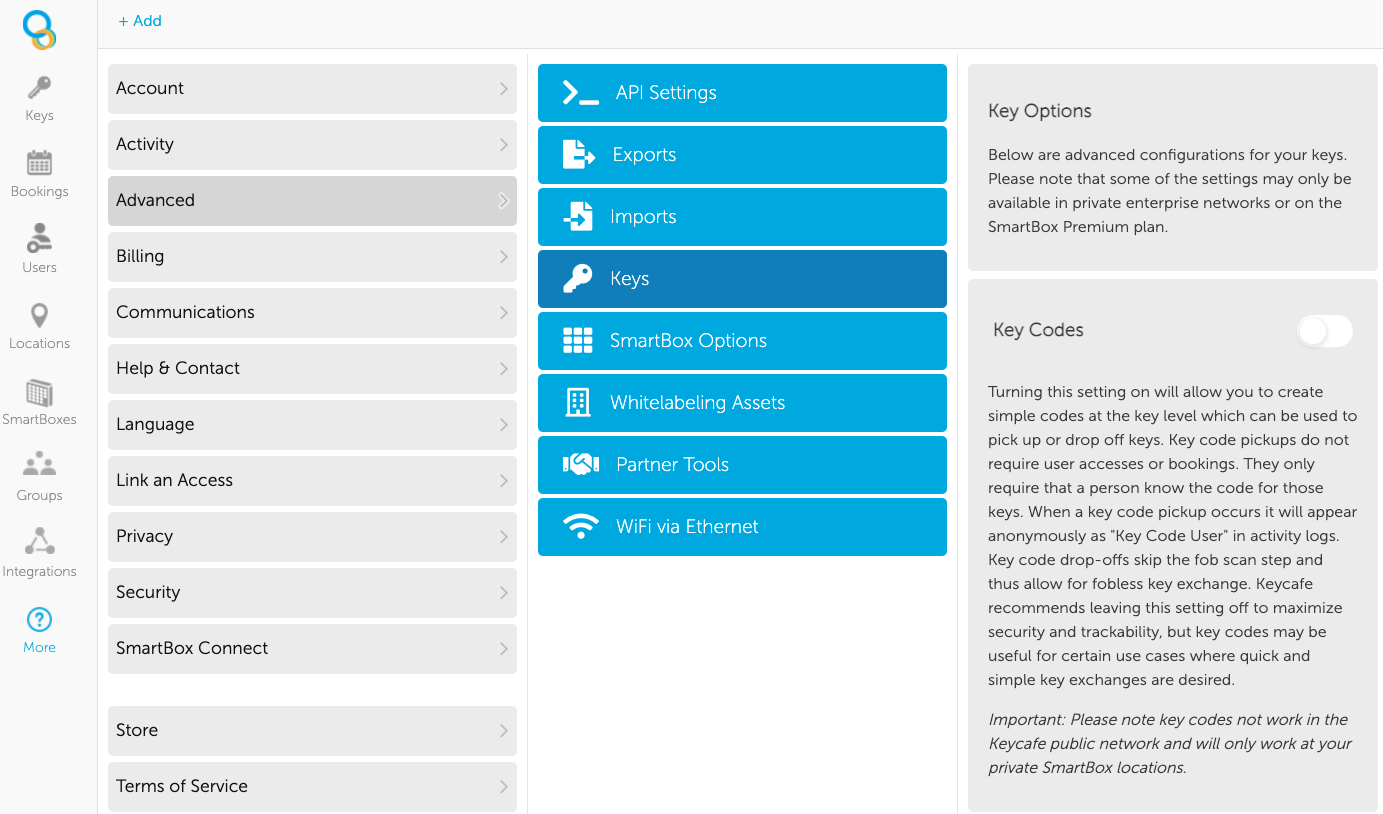Open the Exports tile
This screenshot has width=1383, height=814.
[x=742, y=155]
